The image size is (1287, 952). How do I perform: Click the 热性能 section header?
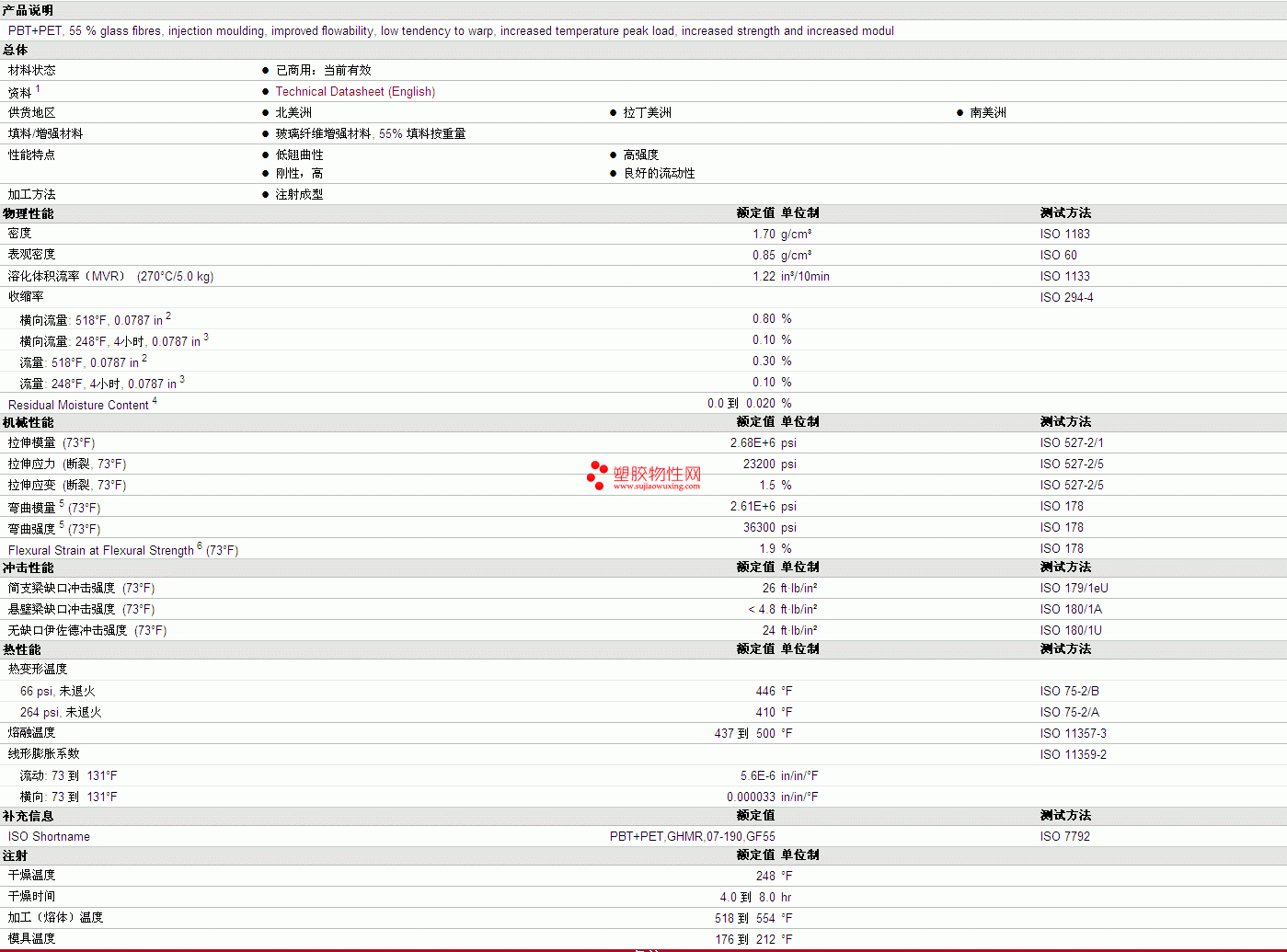22,649
